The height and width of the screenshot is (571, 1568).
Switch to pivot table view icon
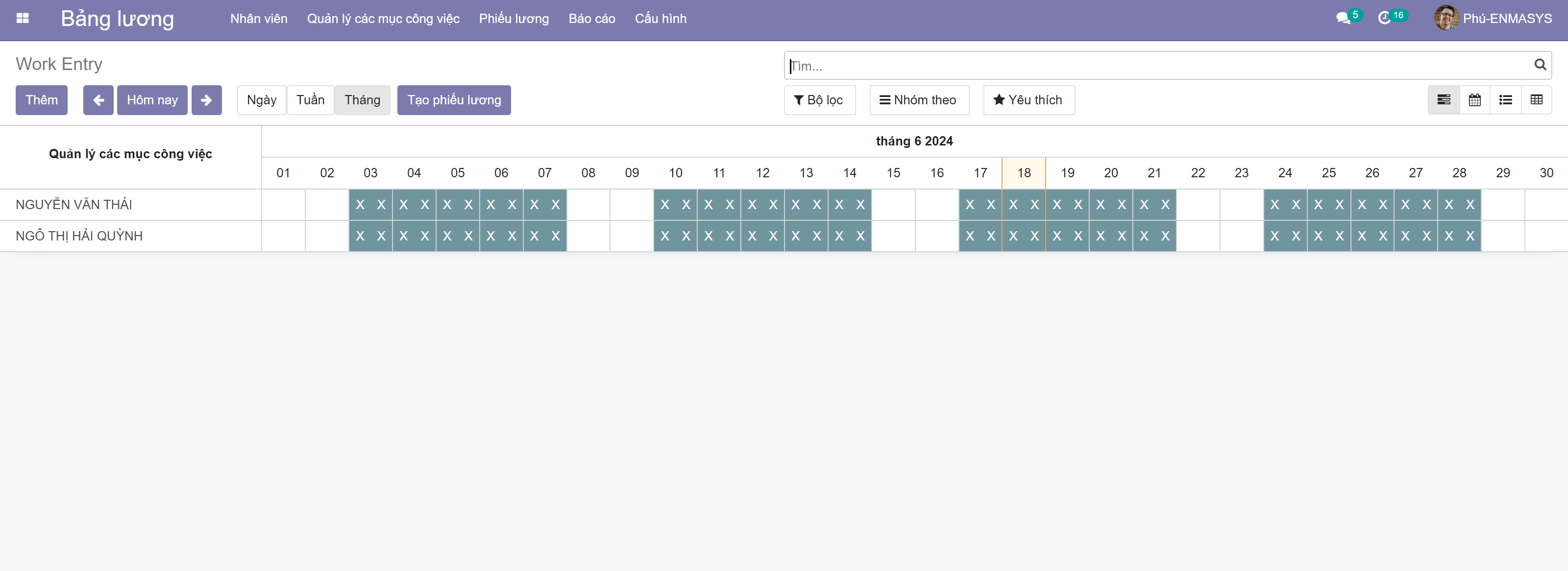tap(1536, 100)
